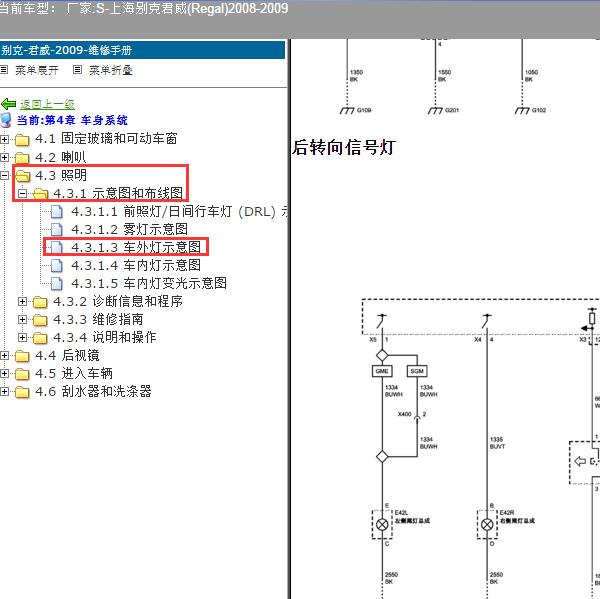600x599 pixels.
Task: Click the icon beside 菜单展开
Action: tap(4, 70)
